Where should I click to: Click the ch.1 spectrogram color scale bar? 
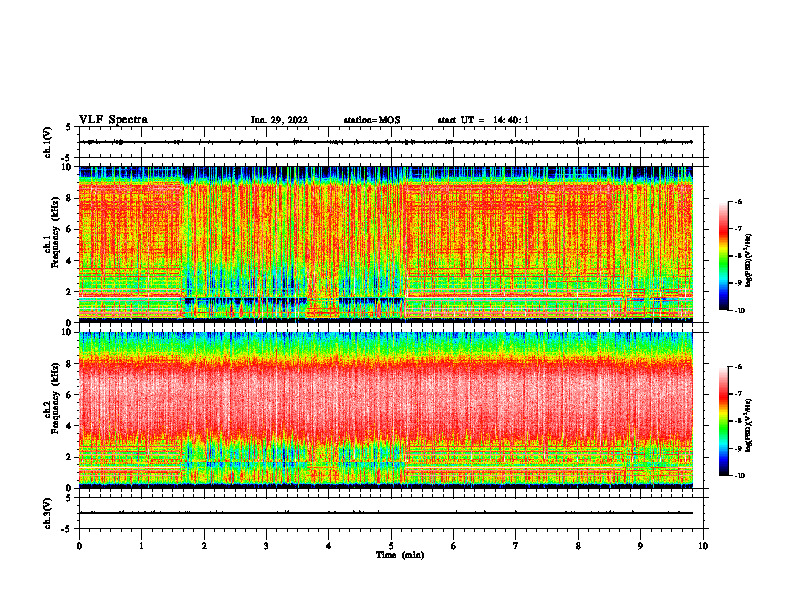click(x=724, y=256)
